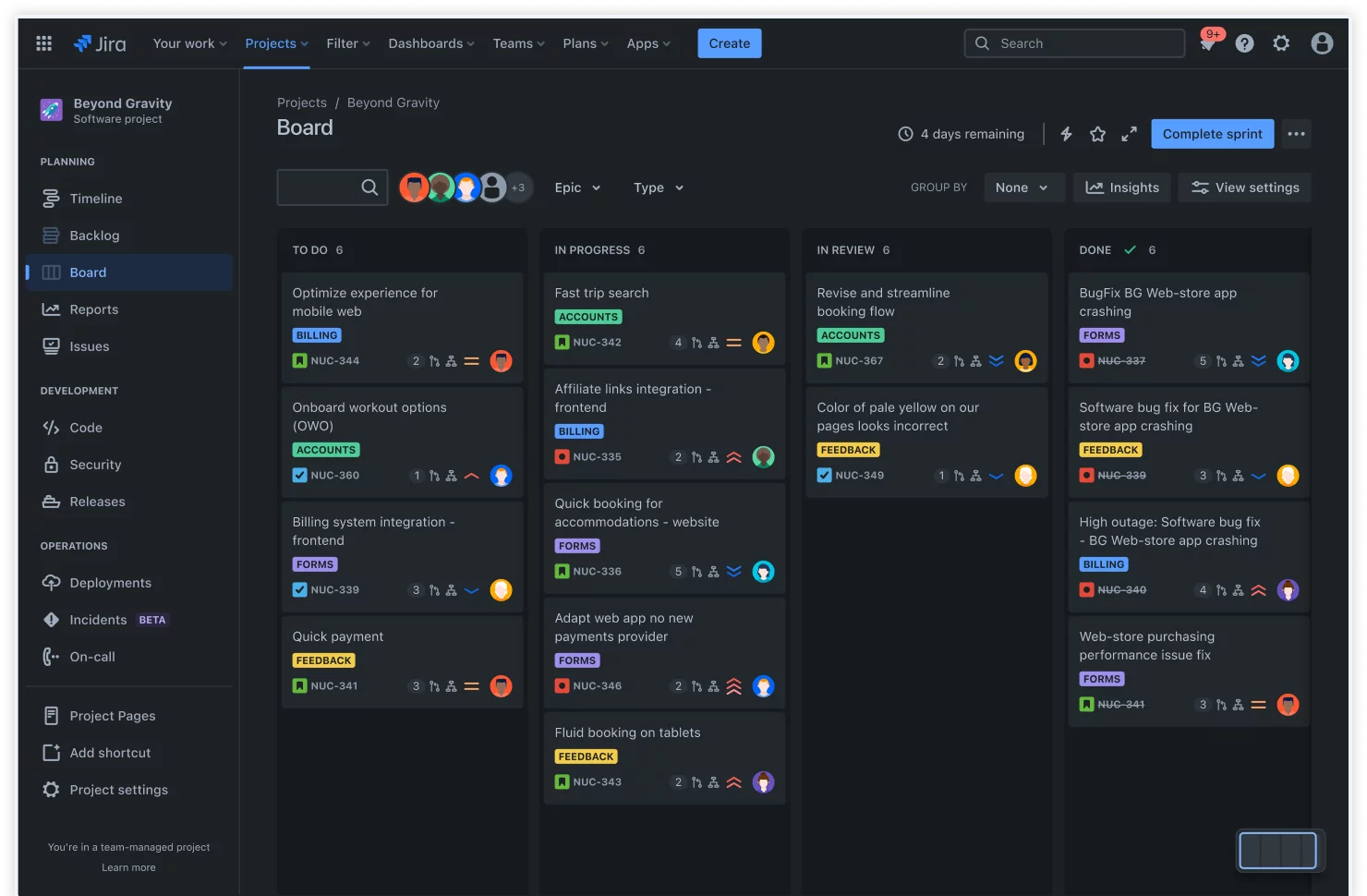
Task: Open the Type filter dropdown
Action: (657, 187)
